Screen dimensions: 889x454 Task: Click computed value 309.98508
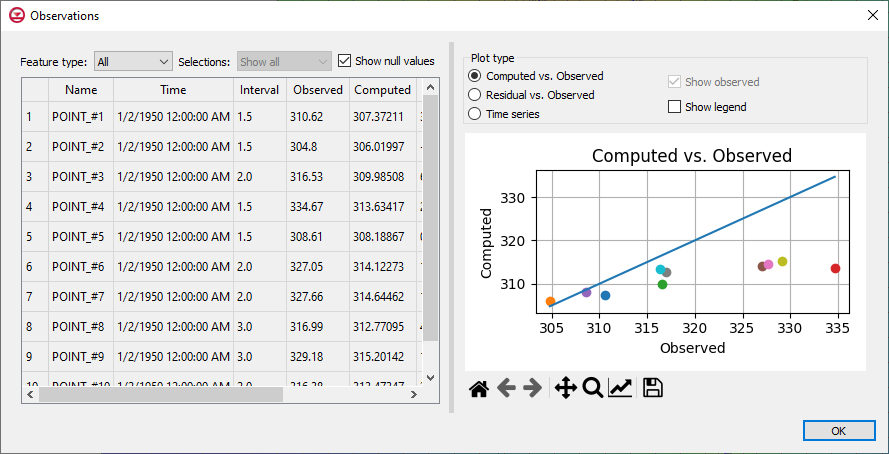[x=383, y=177]
